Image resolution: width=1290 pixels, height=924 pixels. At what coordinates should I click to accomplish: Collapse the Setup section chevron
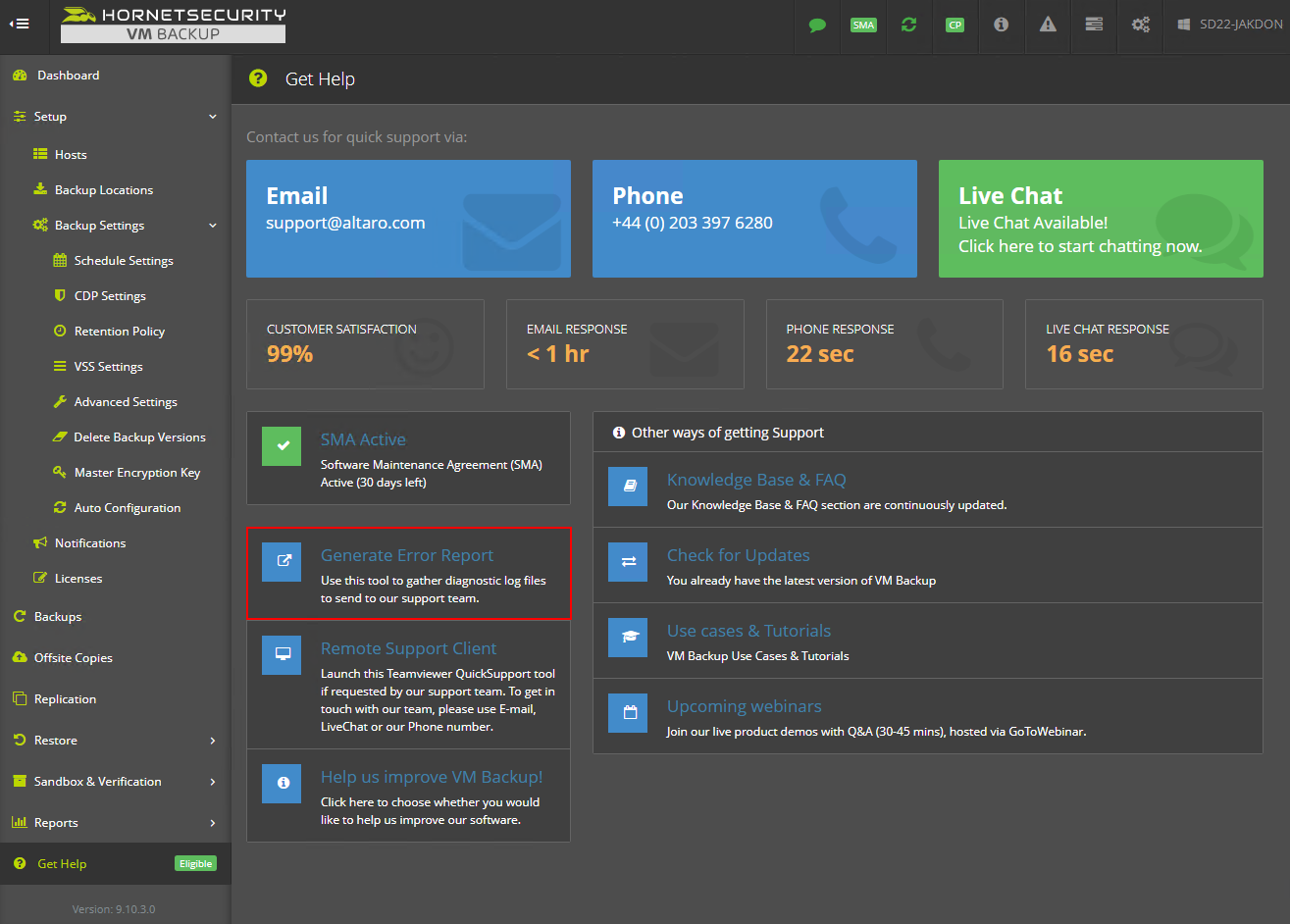tap(213, 117)
